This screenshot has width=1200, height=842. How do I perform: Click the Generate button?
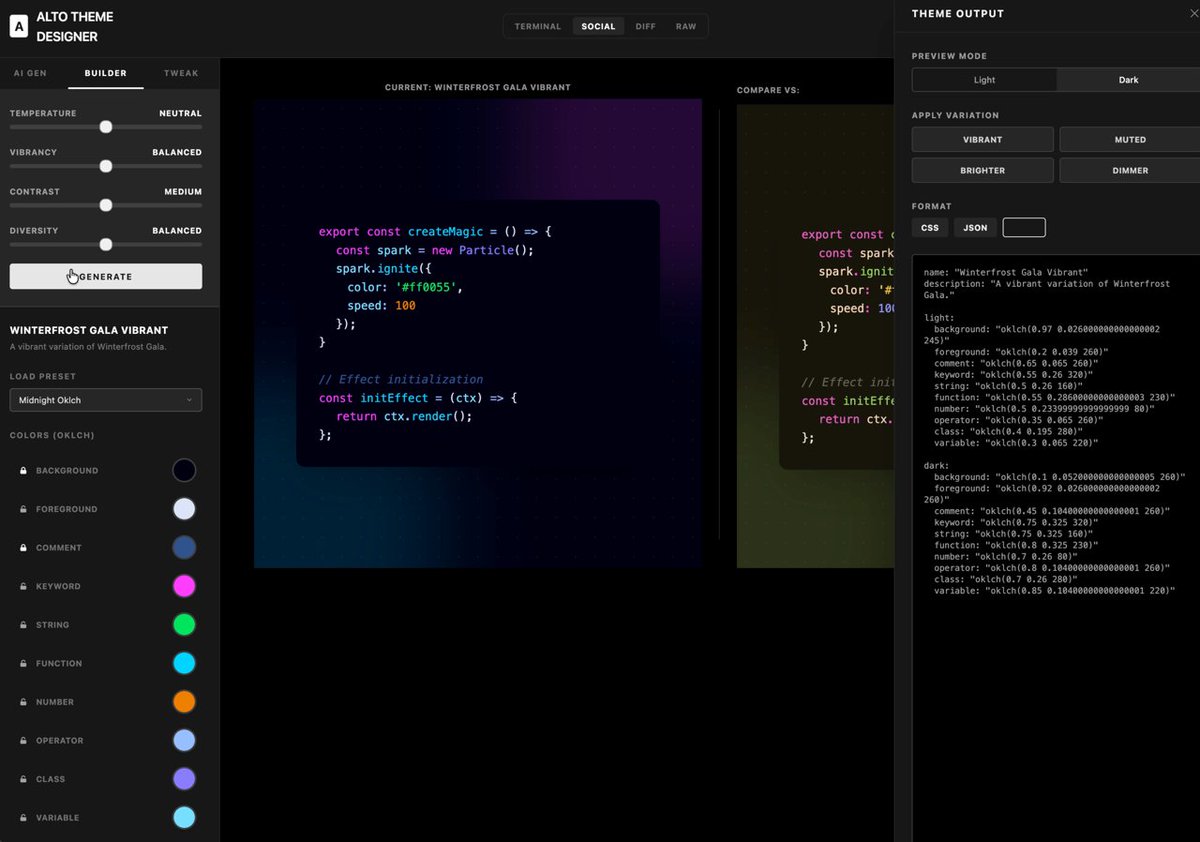tap(106, 276)
